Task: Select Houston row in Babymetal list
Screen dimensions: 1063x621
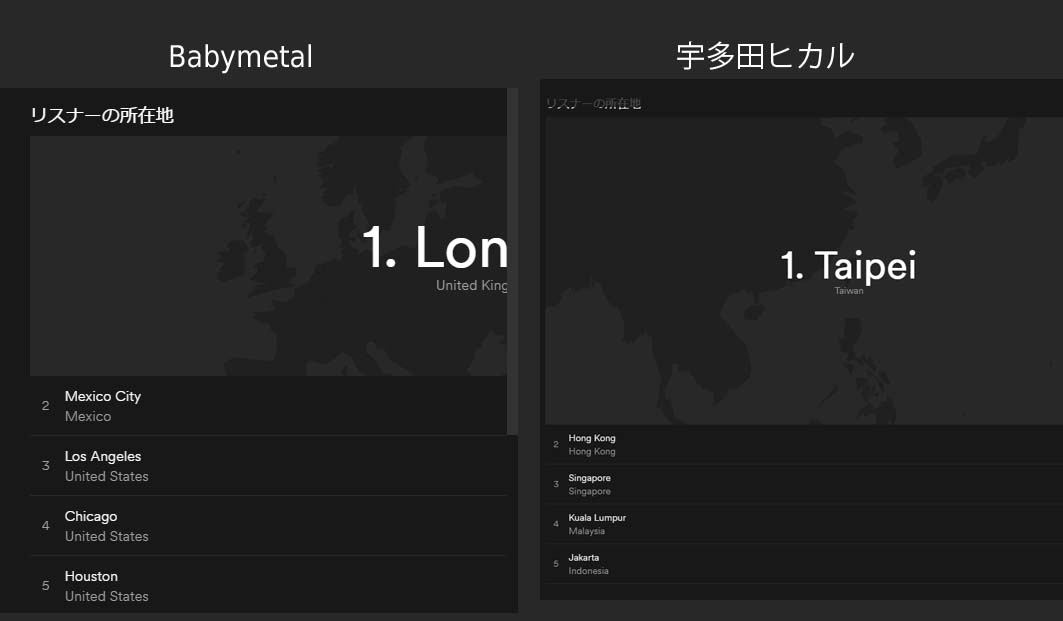Action: (268, 585)
